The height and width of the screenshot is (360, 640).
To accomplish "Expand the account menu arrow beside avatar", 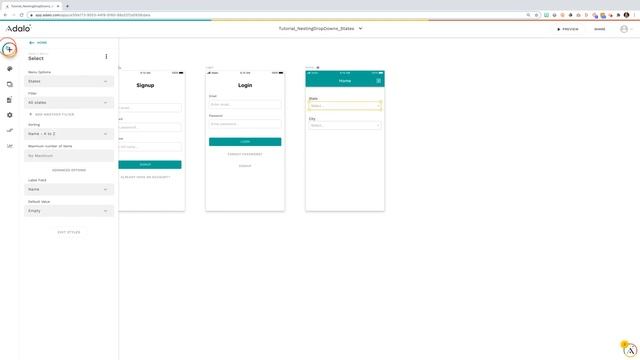I will 631,29.
